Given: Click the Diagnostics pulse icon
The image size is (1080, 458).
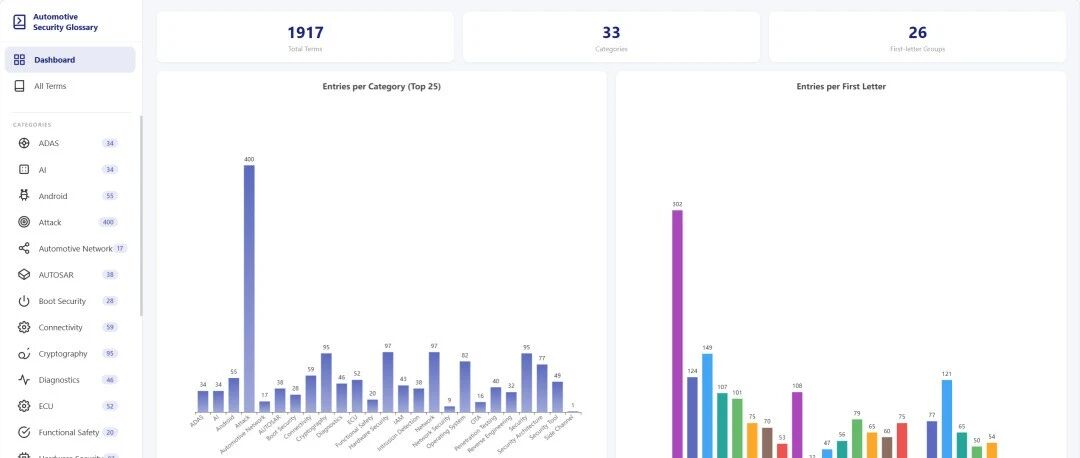Looking at the screenshot, I should (24, 379).
